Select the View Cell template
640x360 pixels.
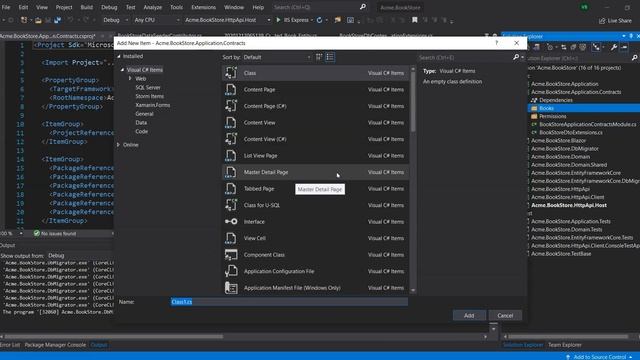315,238
